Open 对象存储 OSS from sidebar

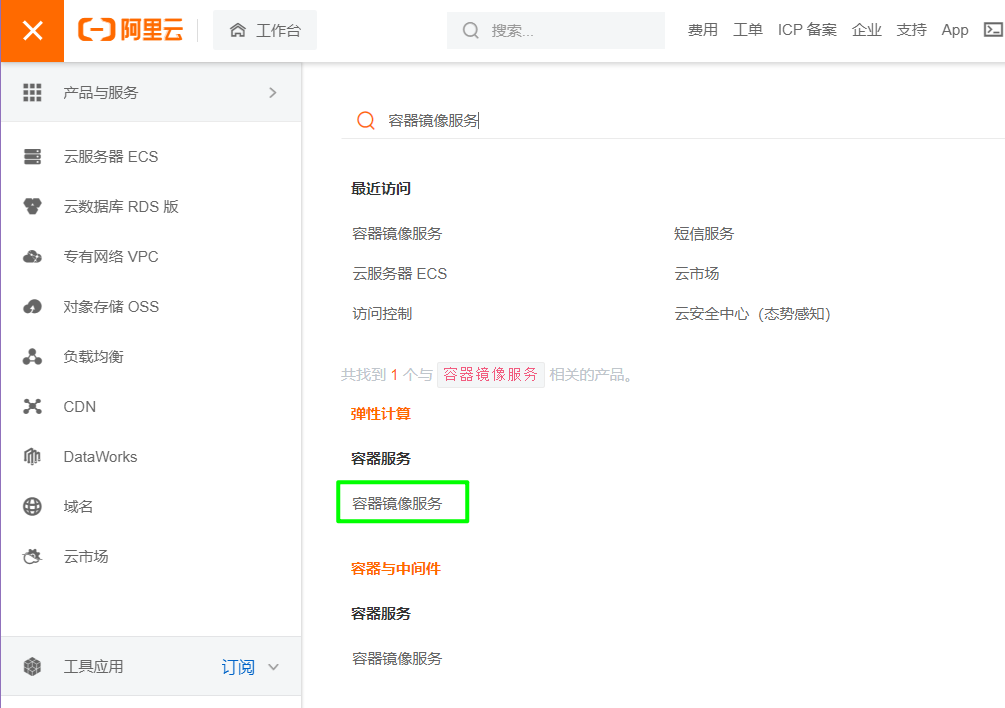point(111,307)
